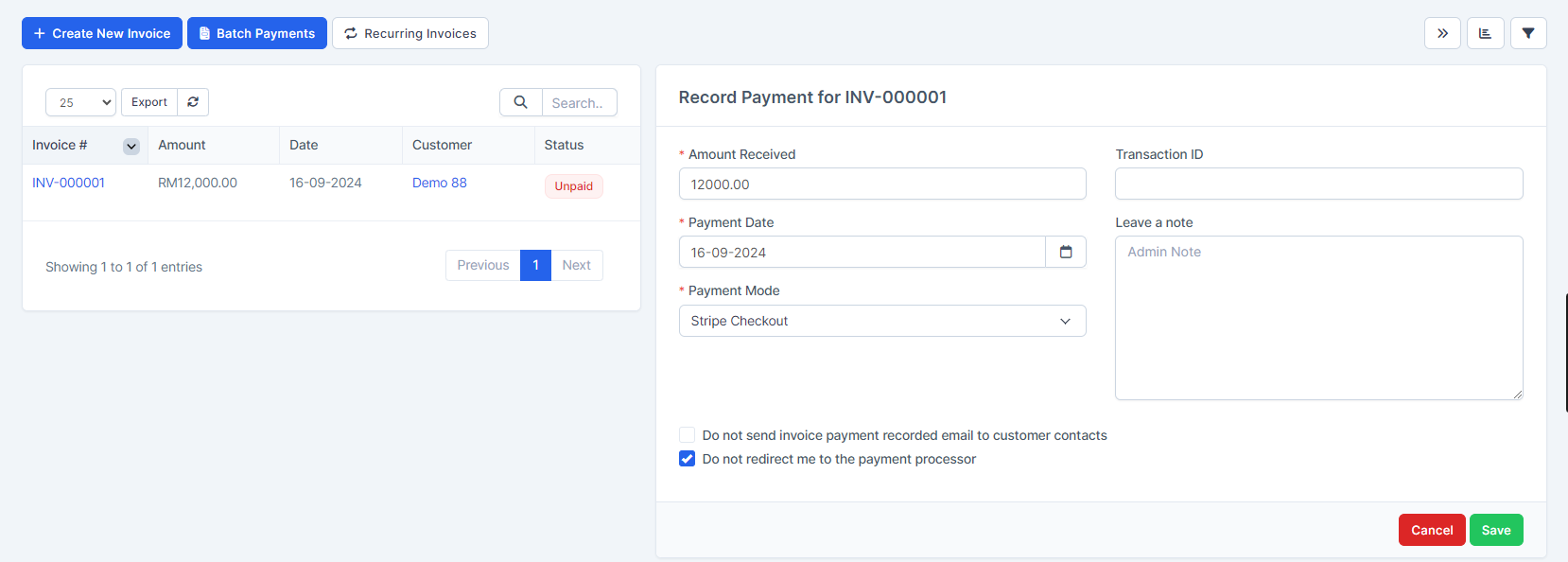
Task: Click the search magnifier icon
Action: (520, 102)
